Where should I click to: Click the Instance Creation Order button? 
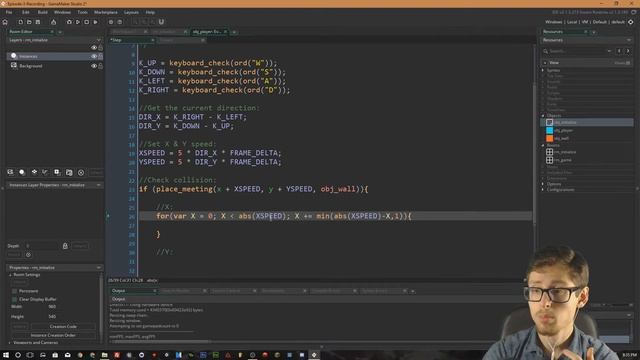tap(53, 335)
